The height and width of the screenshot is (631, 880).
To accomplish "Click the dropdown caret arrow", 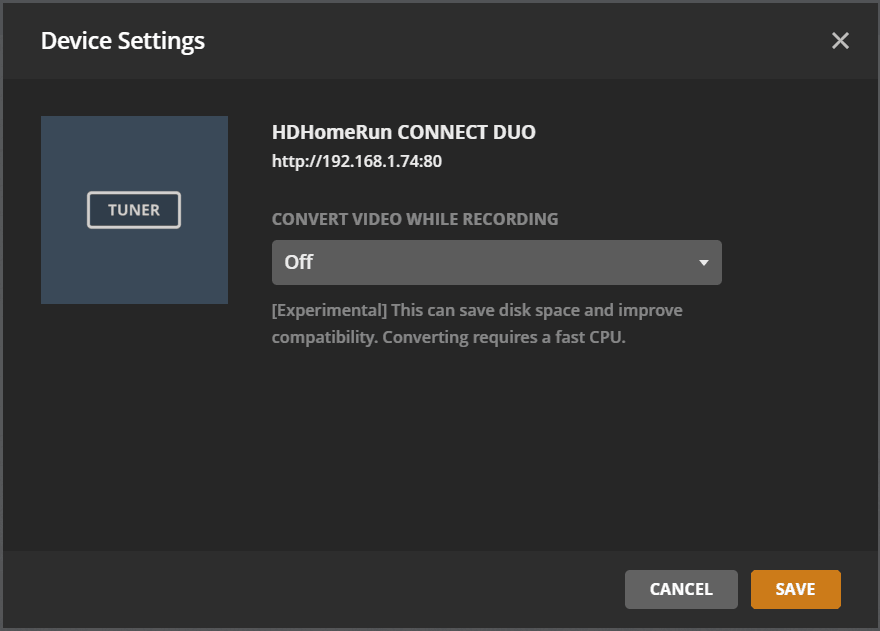I will click(704, 263).
